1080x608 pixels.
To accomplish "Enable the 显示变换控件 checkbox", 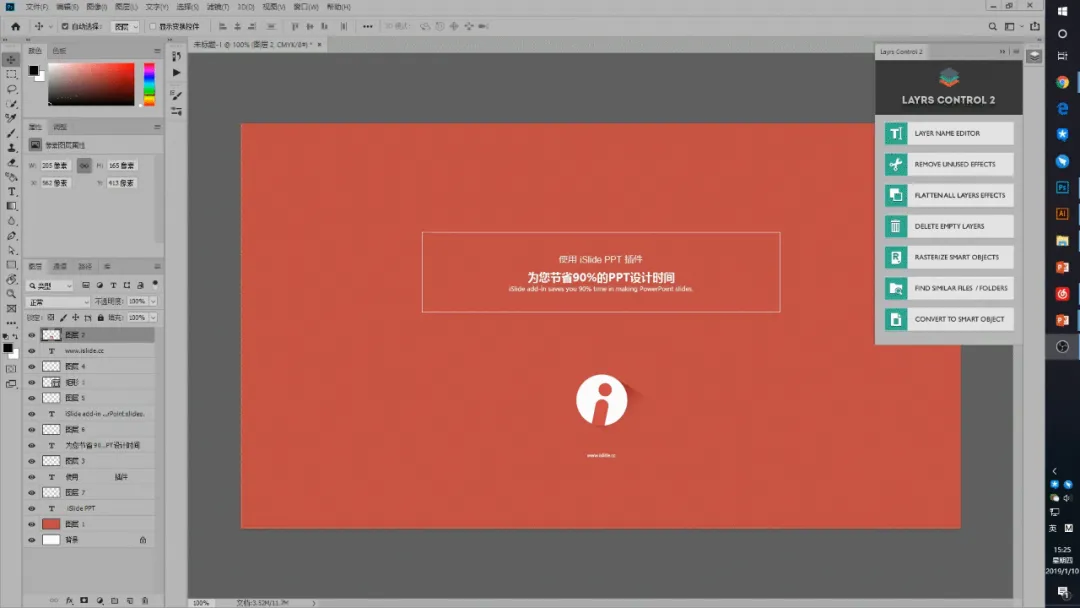I will point(153,26).
